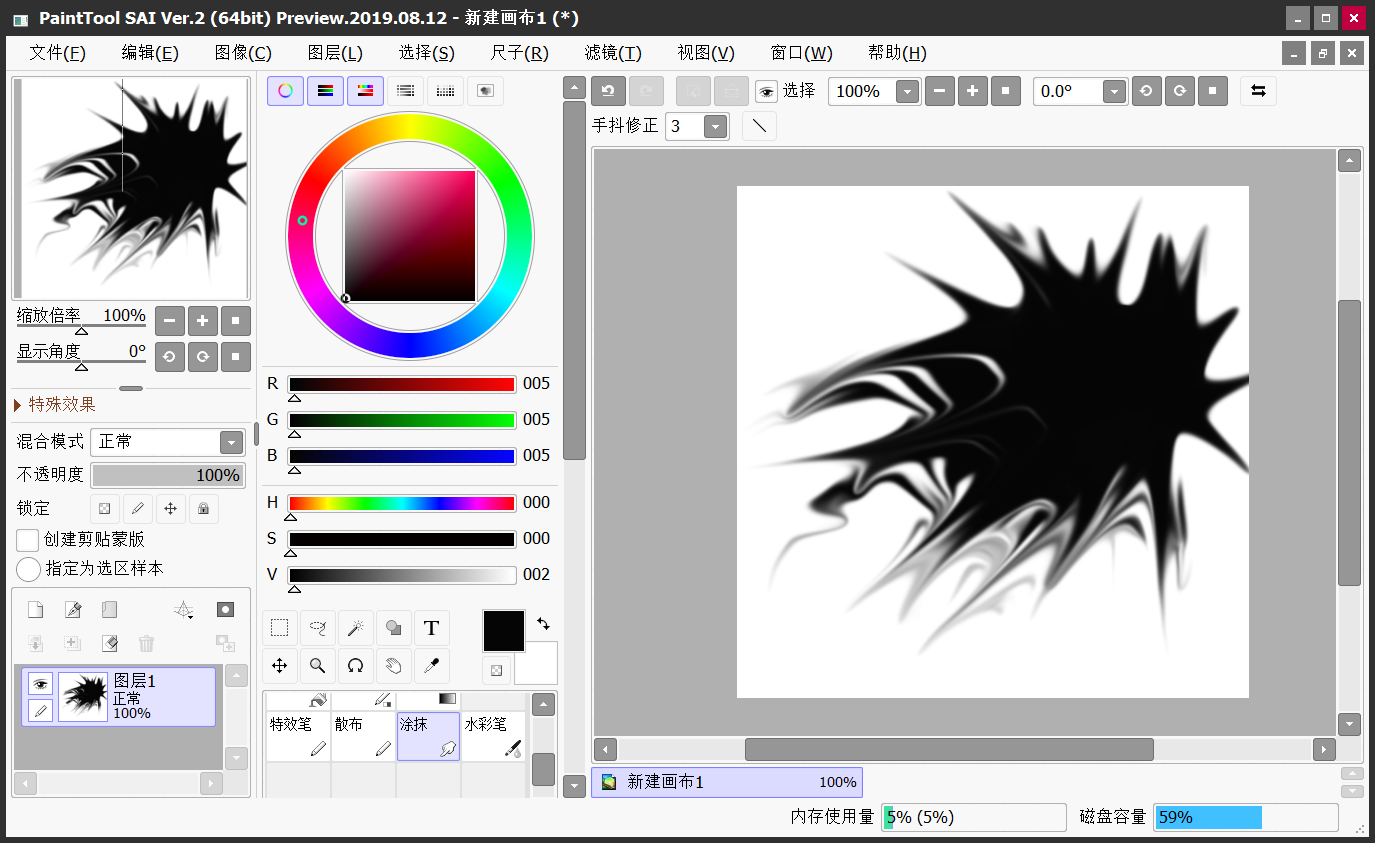Choose the 散布 brush
The height and width of the screenshot is (843, 1375).
[363, 736]
